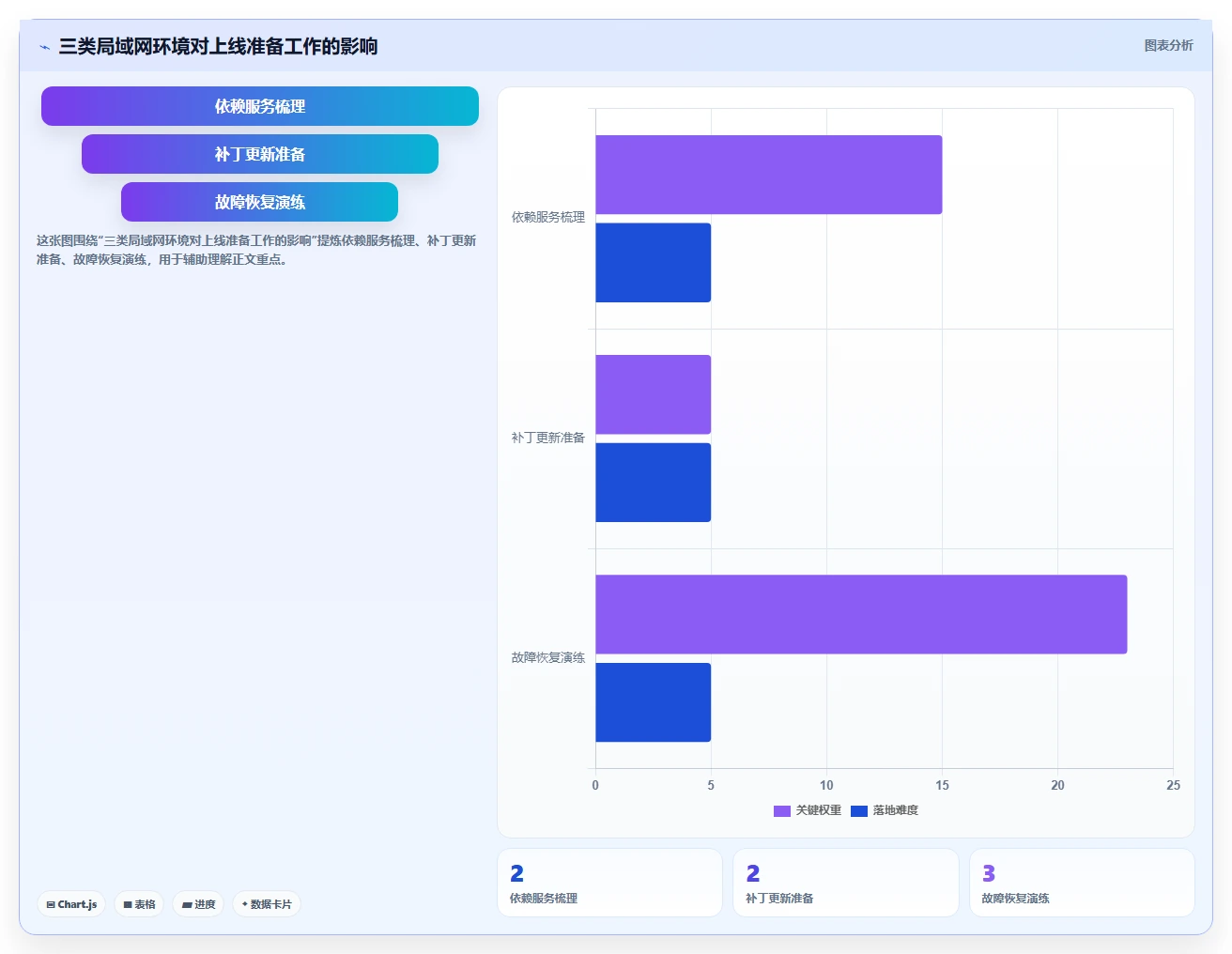Select the Chart.js tag chip
This screenshot has height=954, width=1232.
(x=71, y=904)
